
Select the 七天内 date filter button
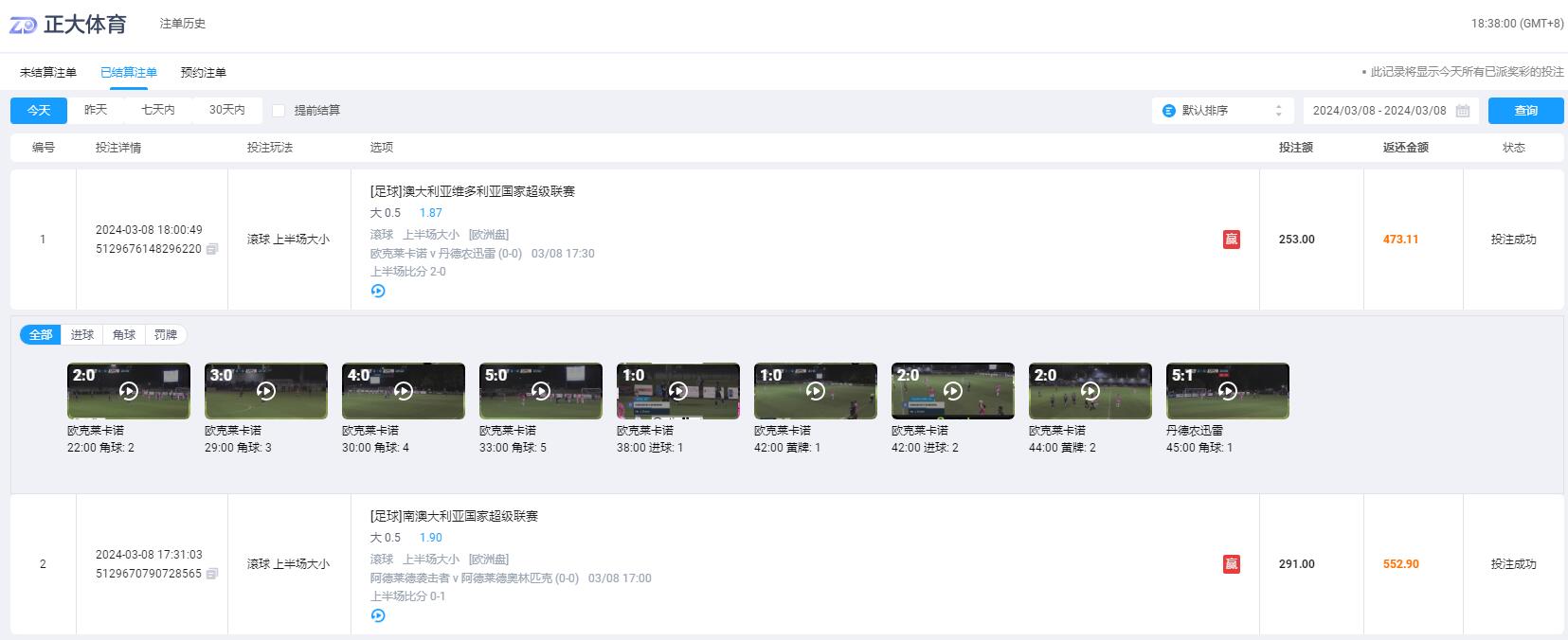coord(158,111)
